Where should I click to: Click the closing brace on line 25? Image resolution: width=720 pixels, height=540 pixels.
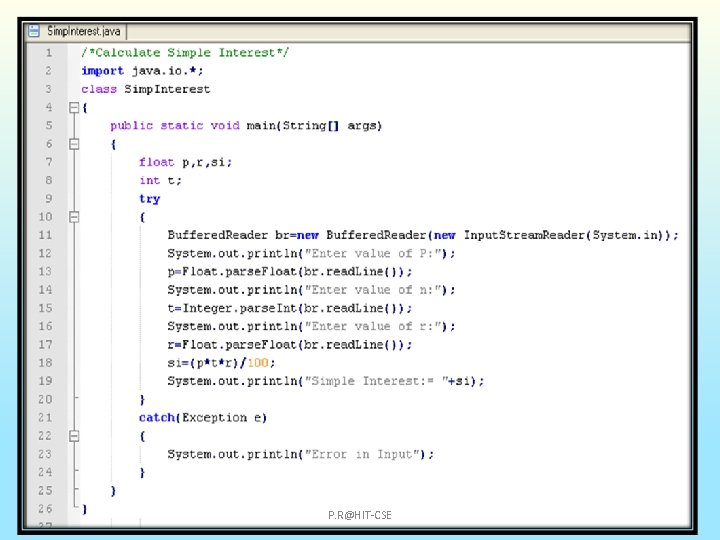click(x=113, y=491)
